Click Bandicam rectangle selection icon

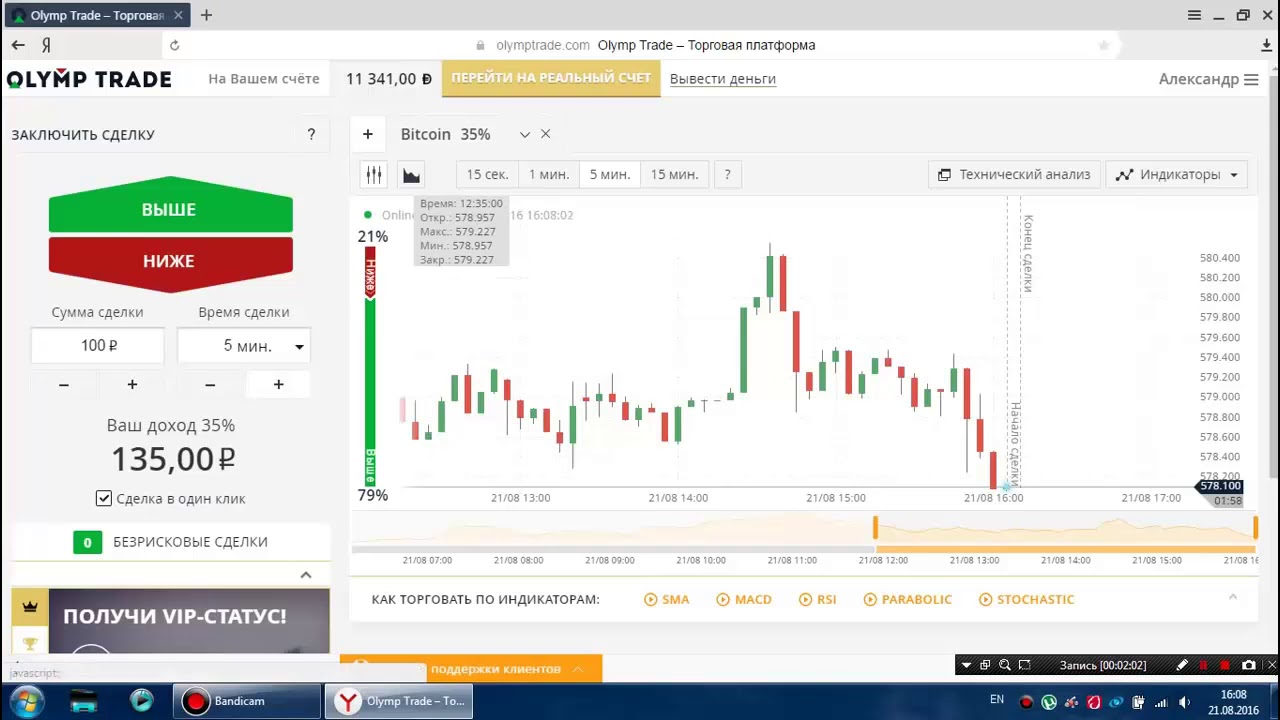(x=1027, y=665)
